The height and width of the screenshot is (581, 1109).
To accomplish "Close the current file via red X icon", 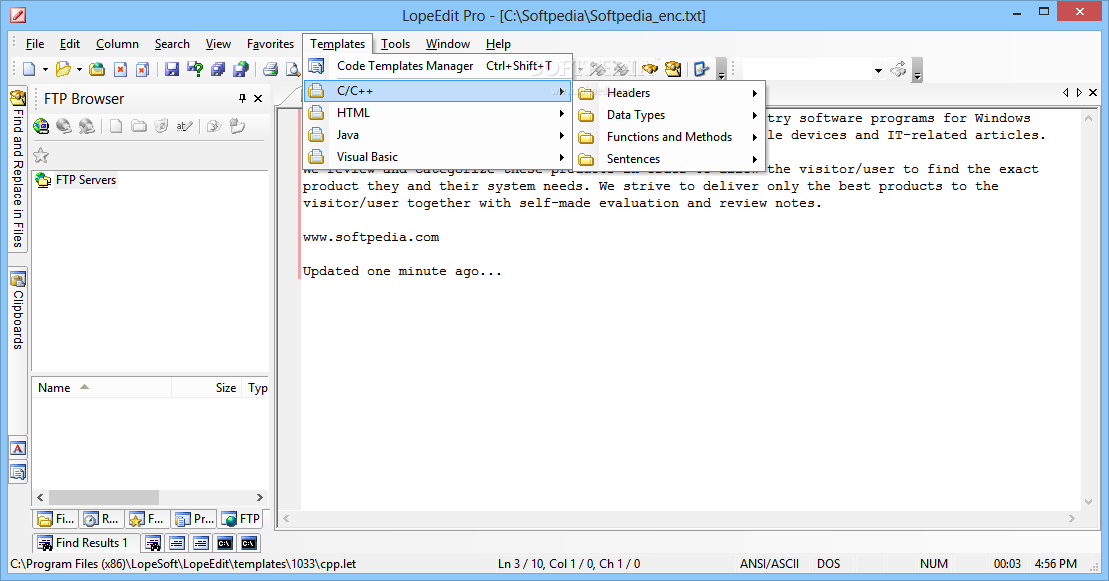I will 120,69.
